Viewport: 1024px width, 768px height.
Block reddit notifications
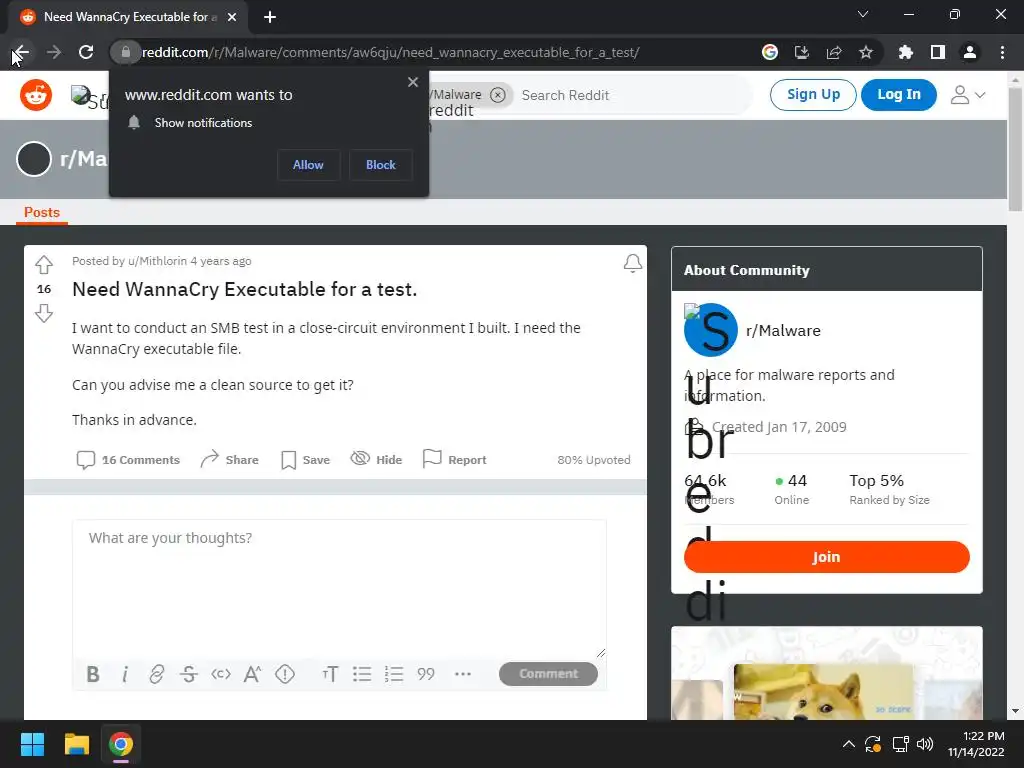(x=381, y=165)
